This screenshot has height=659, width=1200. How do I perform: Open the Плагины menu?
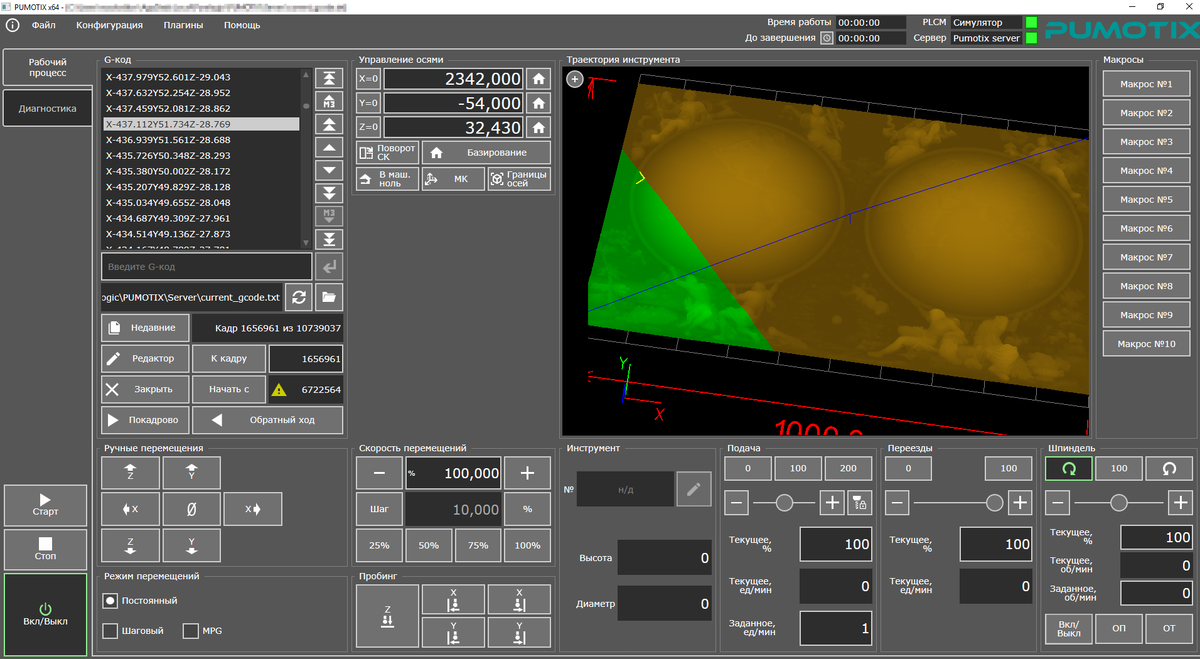(183, 25)
